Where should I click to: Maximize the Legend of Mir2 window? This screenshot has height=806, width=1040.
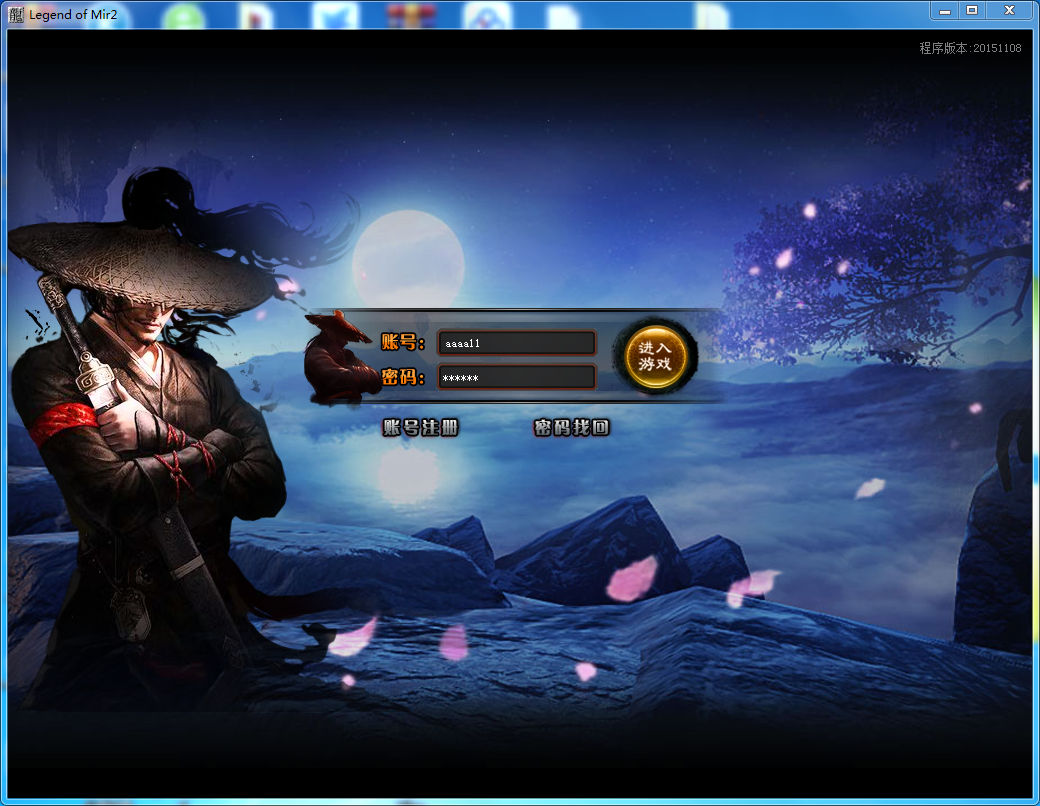point(972,11)
